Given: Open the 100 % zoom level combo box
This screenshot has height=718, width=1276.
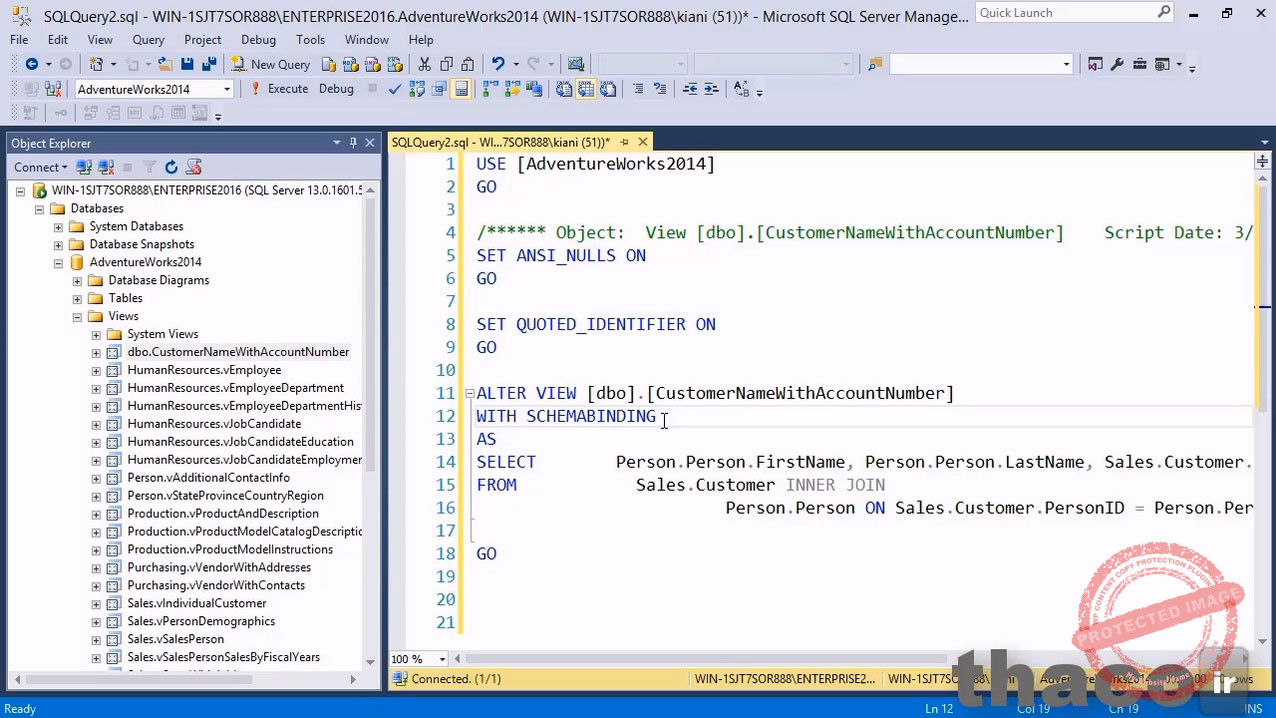Looking at the screenshot, I should [x=441, y=659].
